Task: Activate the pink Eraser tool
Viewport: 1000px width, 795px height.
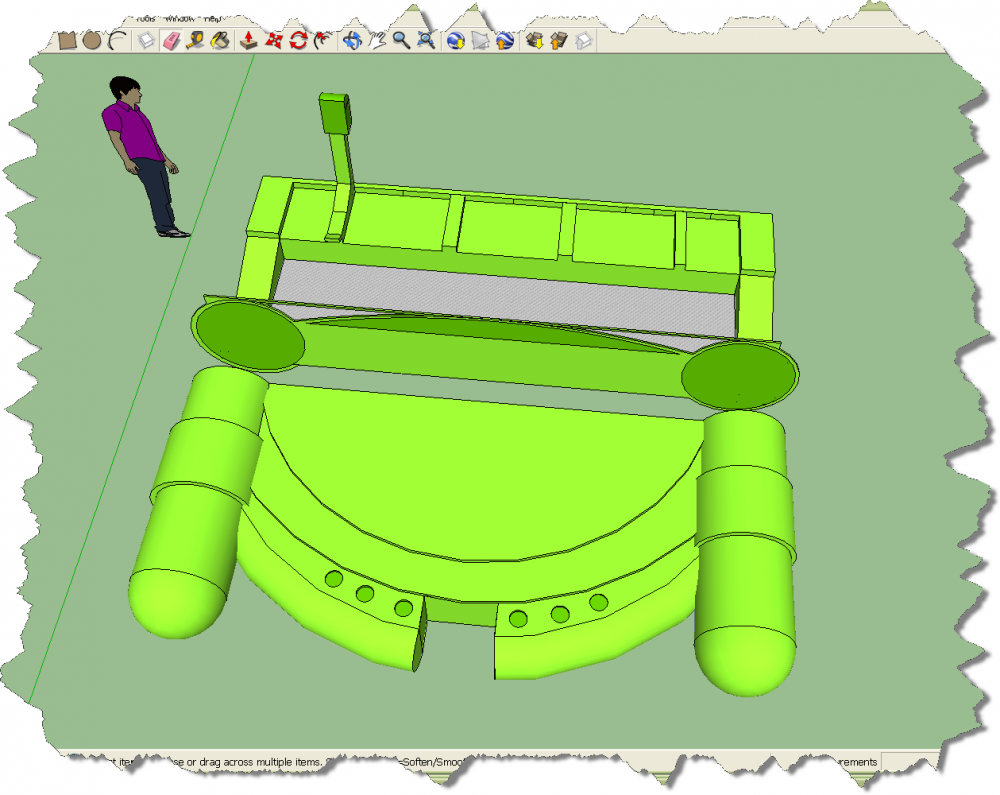Action: (170, 41)
